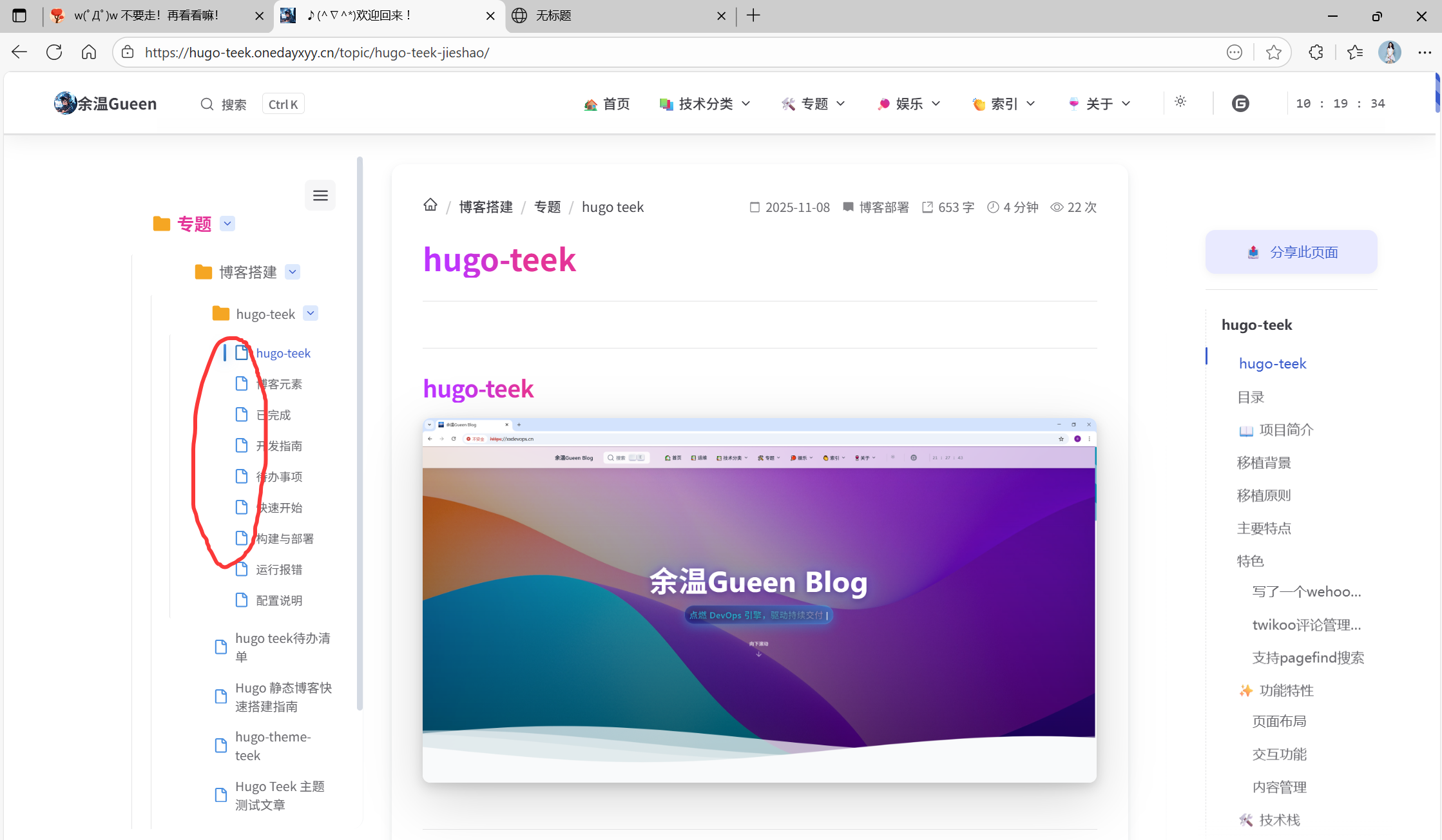This screenshot has width=1442, height=840.
Task: Toggle the light/dark theme sun icon
Action: tap(1180, 102)
